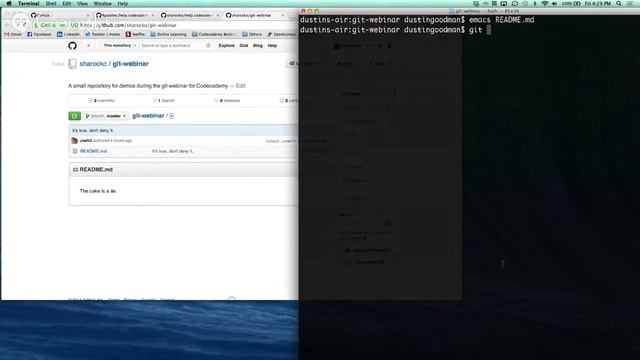The width and height of the screenshot is (640, 360).
Task: Open the View menu in menu bar
Action: point(82,4)
